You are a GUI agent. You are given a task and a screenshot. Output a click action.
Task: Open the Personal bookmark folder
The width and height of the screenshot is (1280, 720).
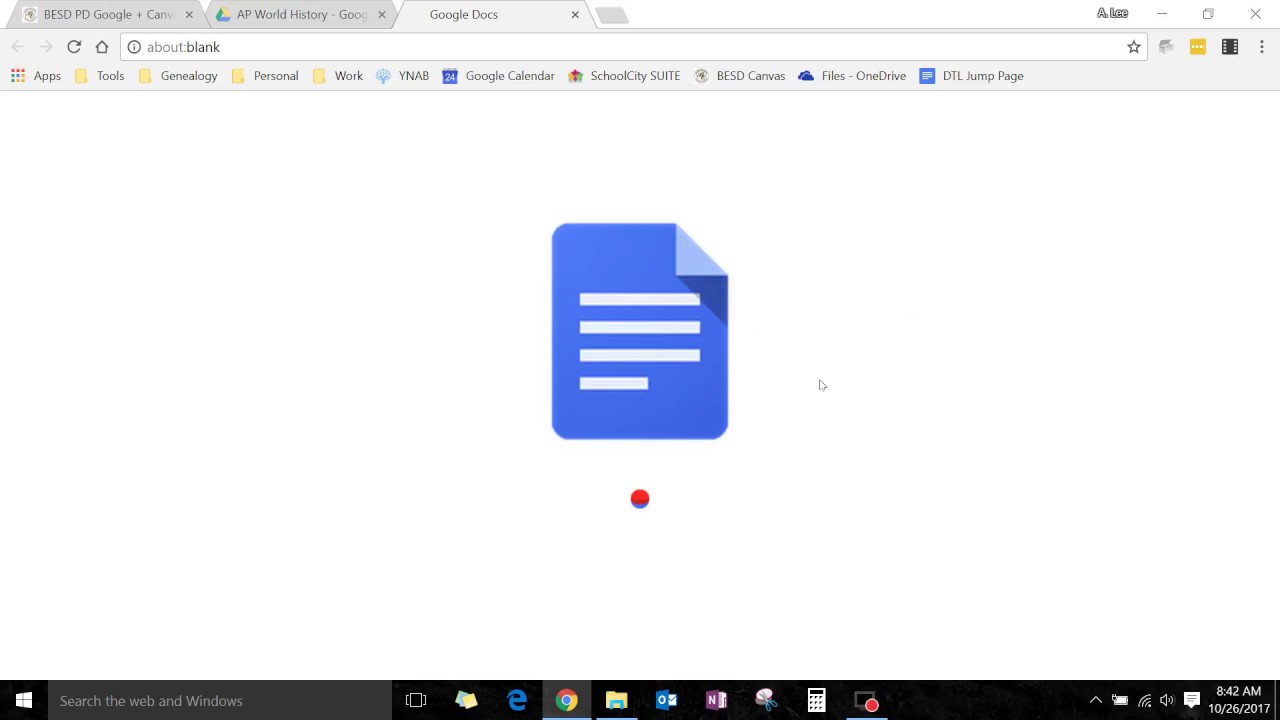(265, 76)
